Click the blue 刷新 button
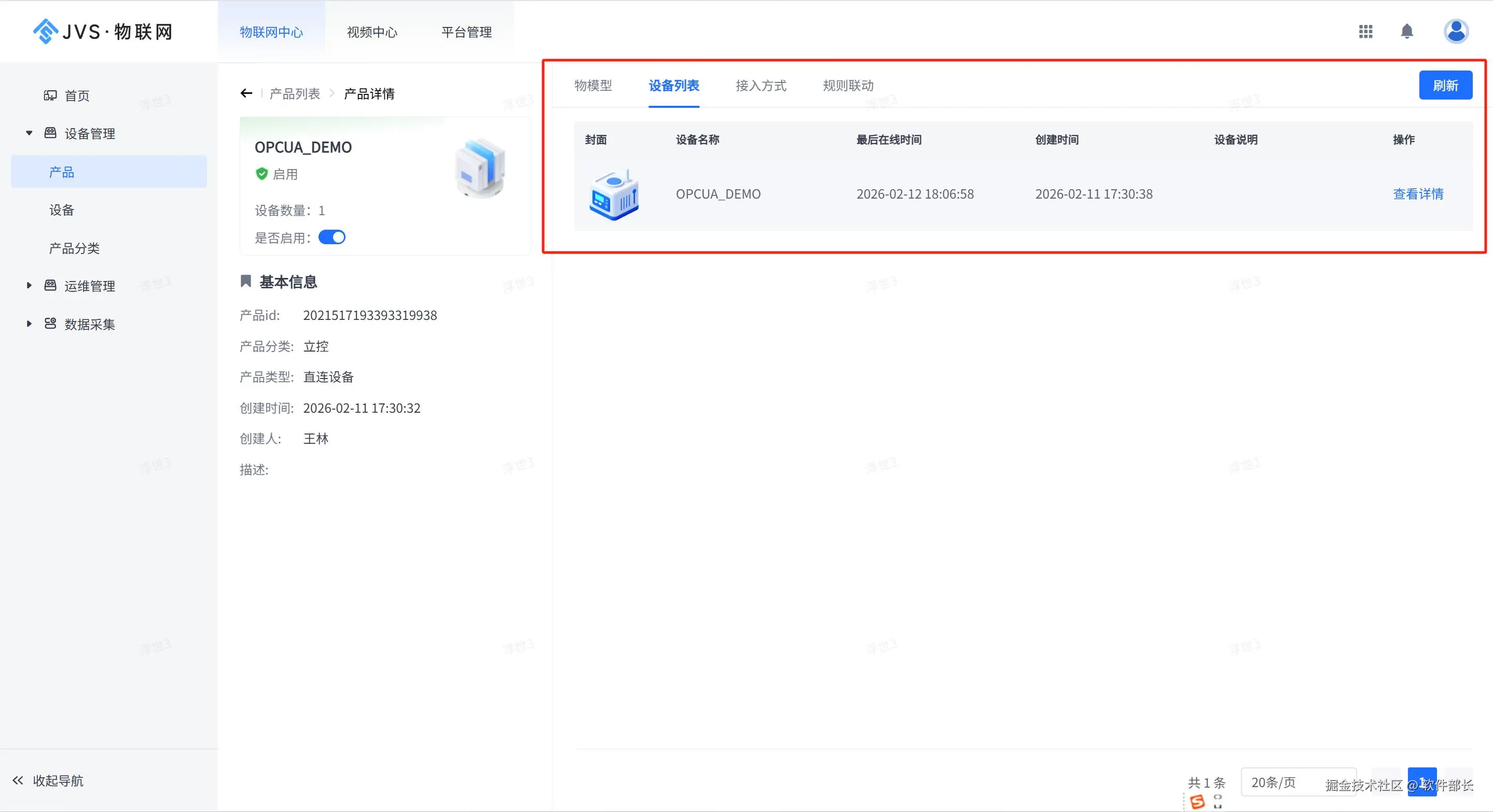The width and height of the screenshot is (1493, 812). pyautogui.click(x=1445, y=86)
